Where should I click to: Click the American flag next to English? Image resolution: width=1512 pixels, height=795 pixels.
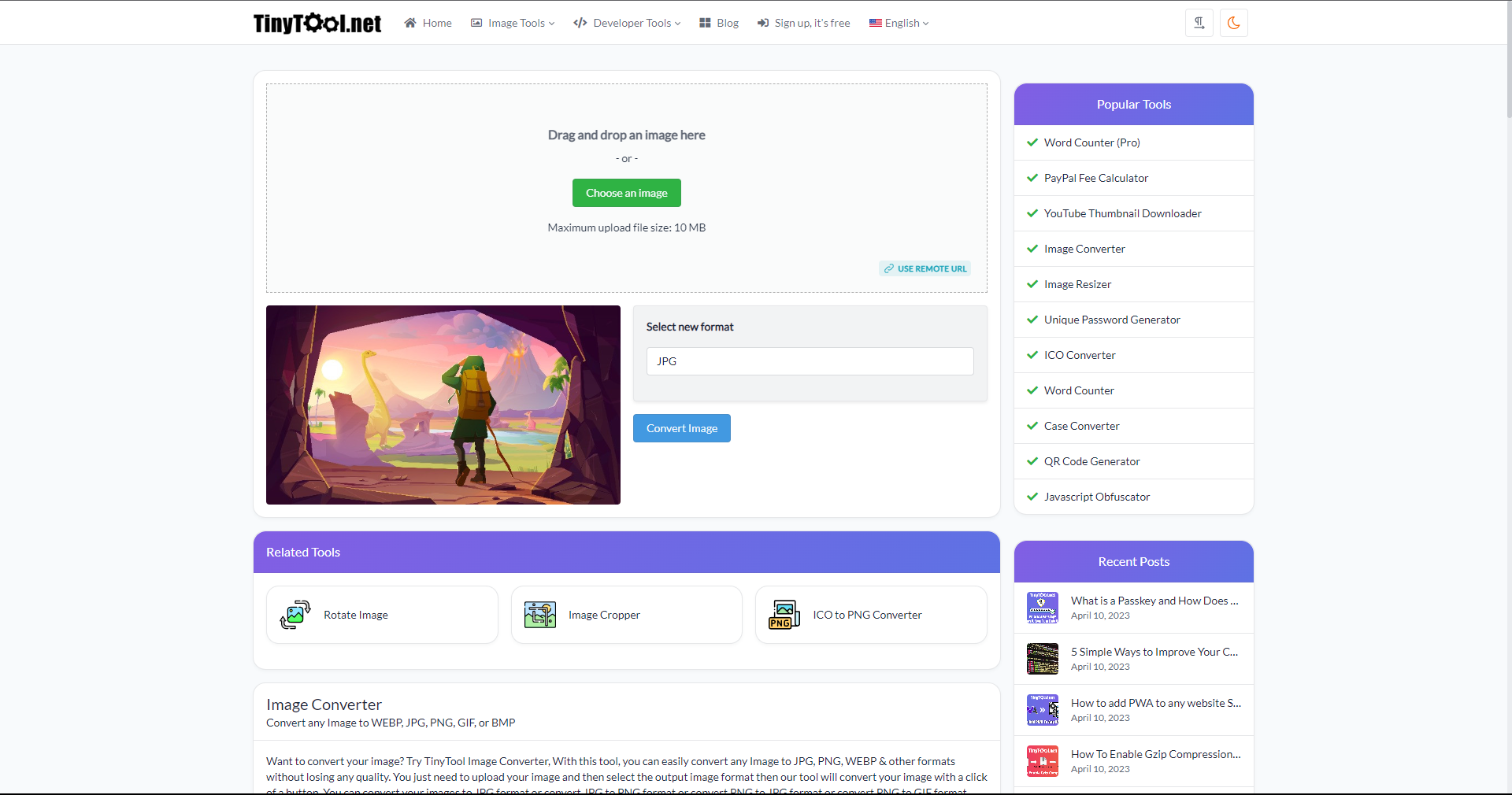click(x=874, y=23)
